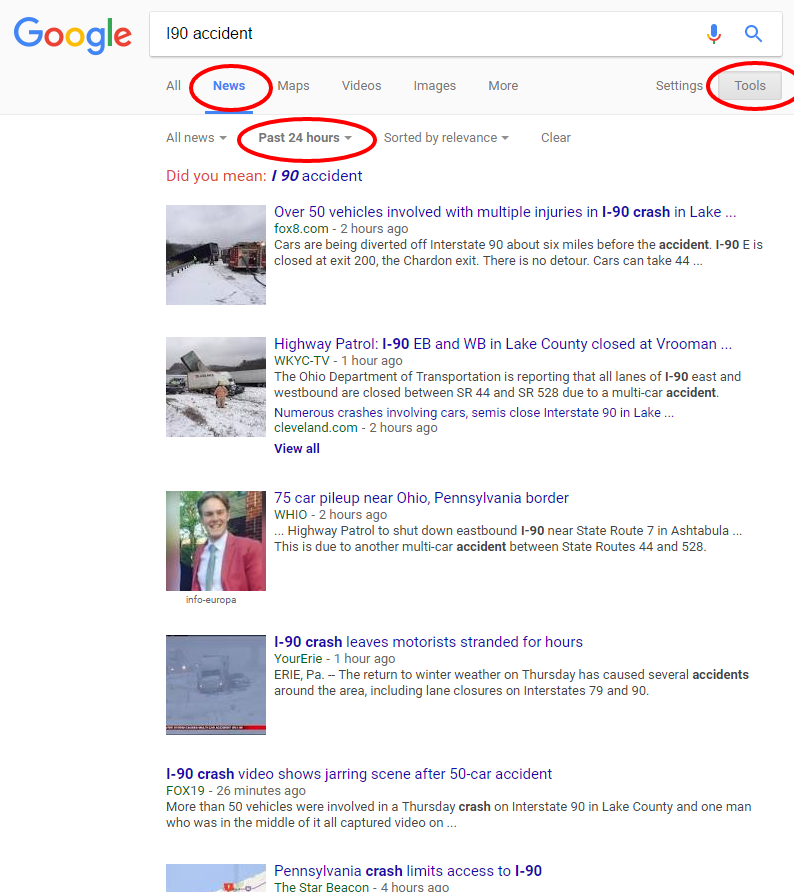Go to the Images tab
The height and width of the screenshot is (892, 794).
point(434,86)
